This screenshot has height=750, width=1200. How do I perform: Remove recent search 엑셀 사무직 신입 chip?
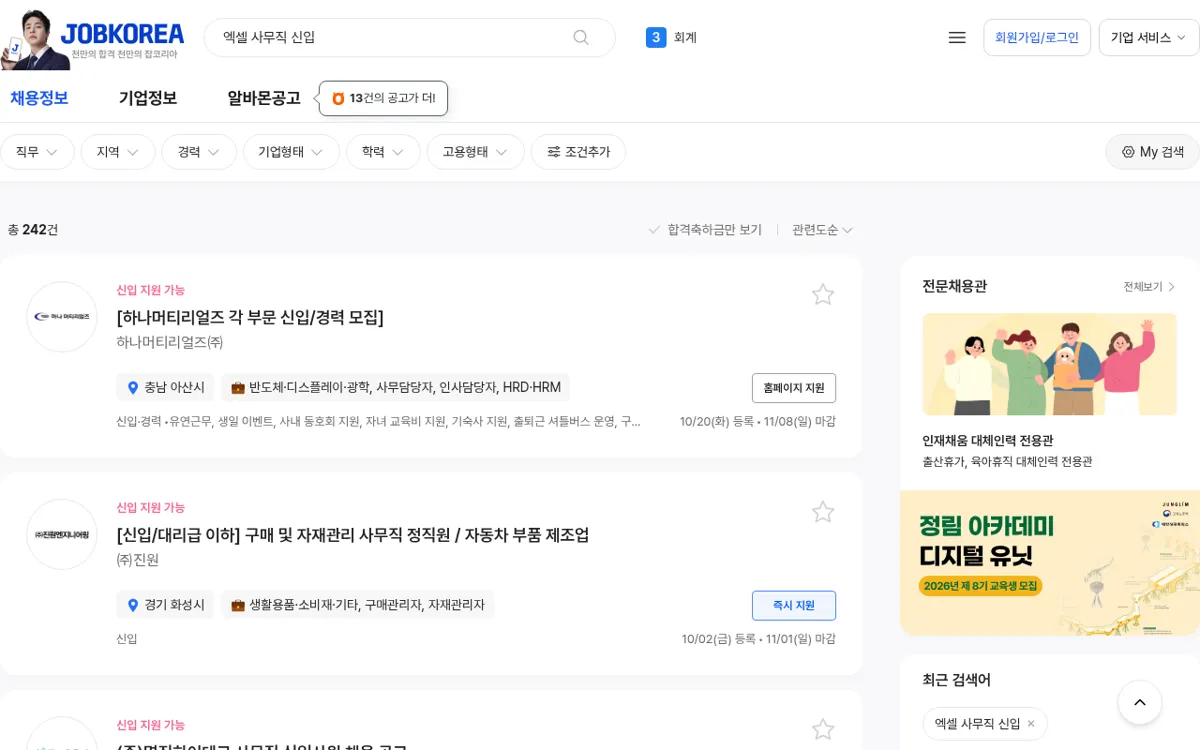(1031, 723)
